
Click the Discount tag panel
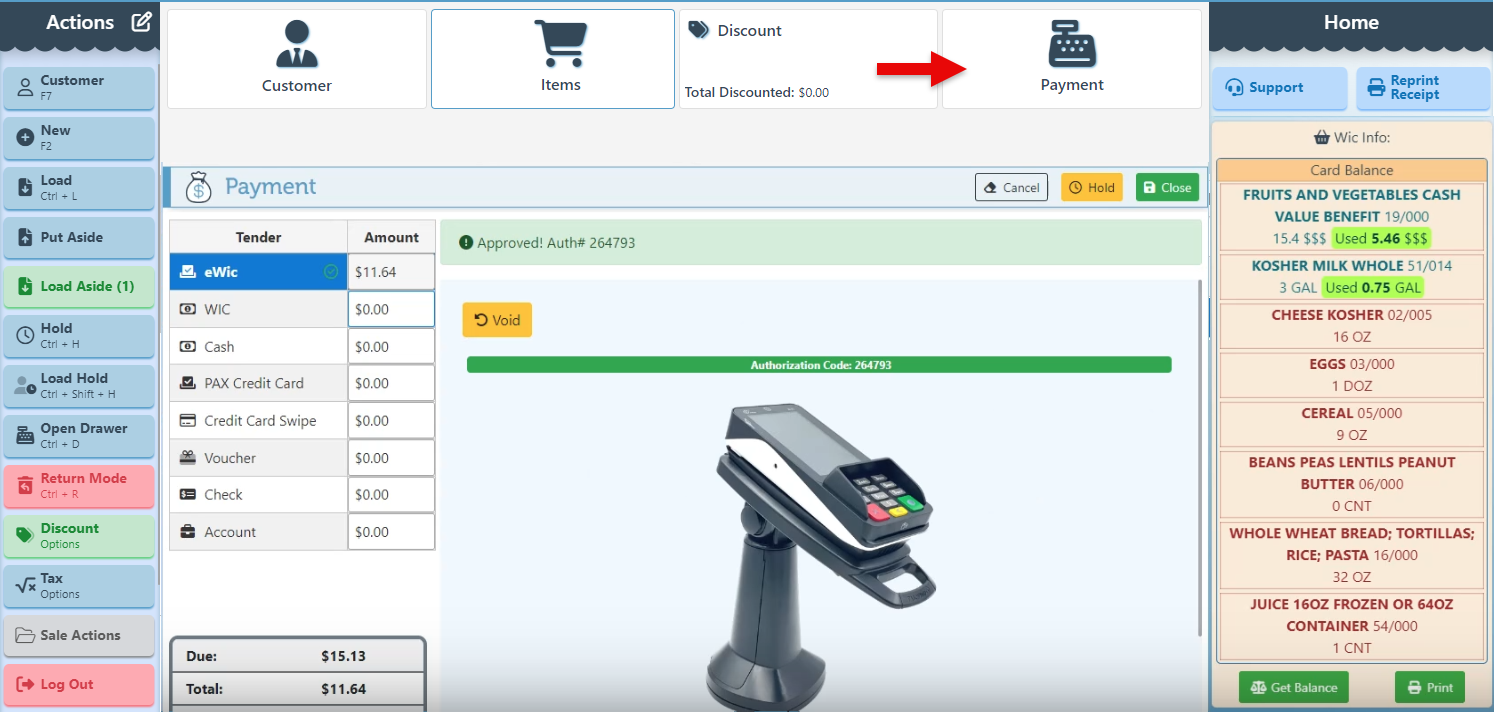coord(808,59)
